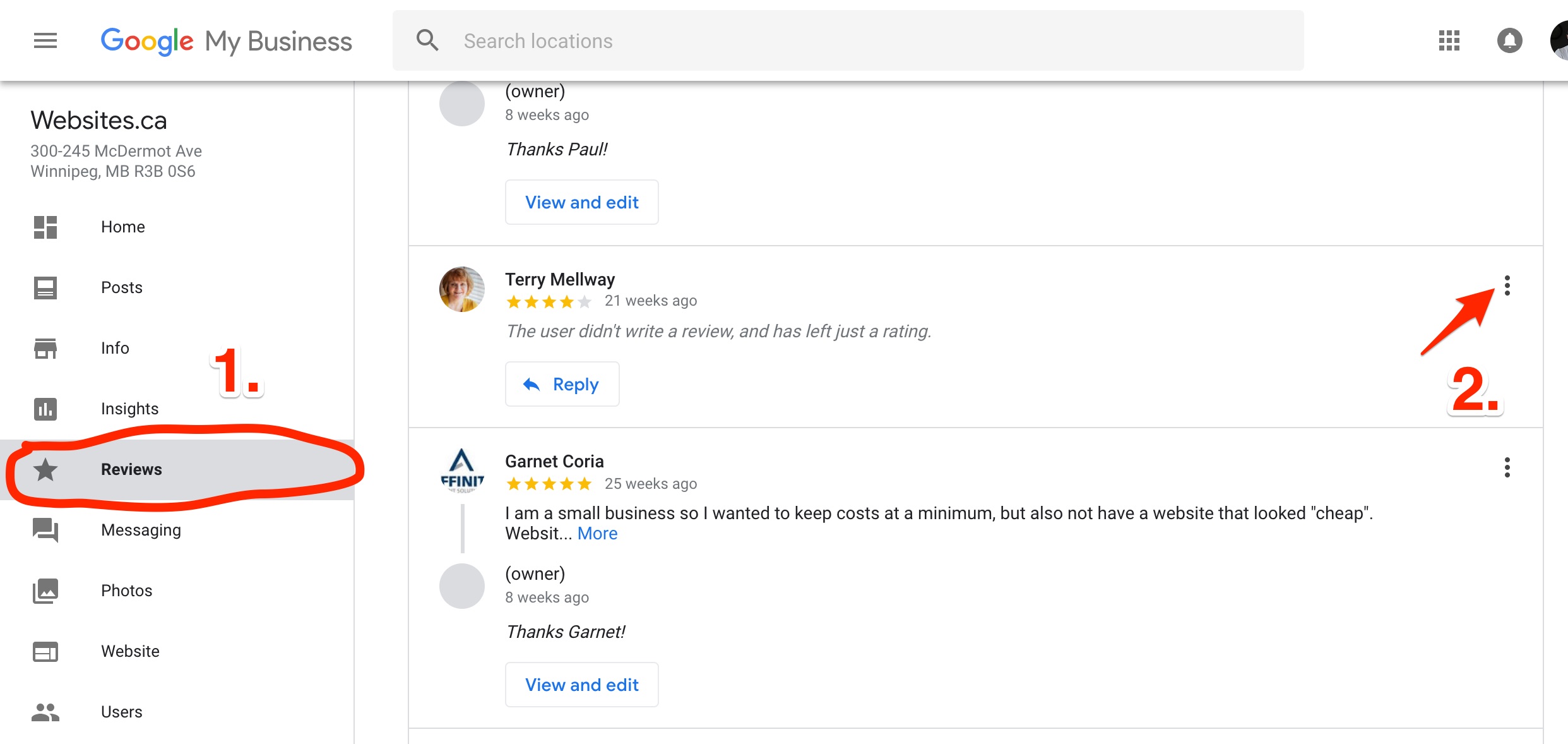Click the Photos gallery icon

45,591
